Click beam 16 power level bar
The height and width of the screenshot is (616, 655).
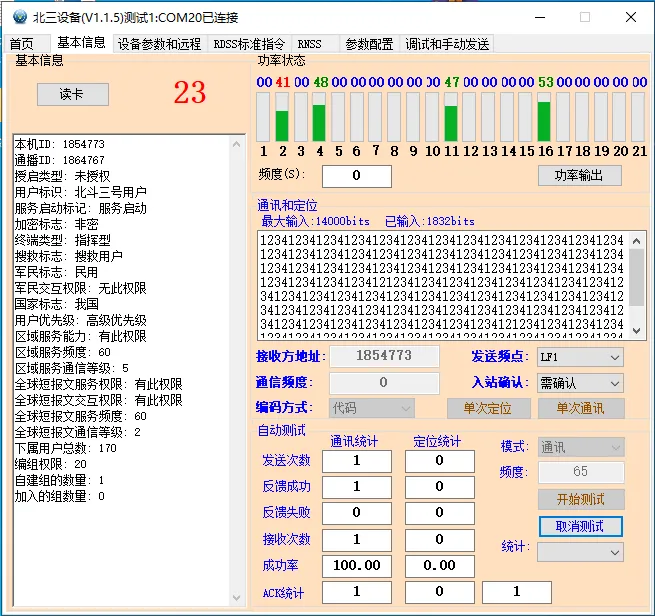544,117
